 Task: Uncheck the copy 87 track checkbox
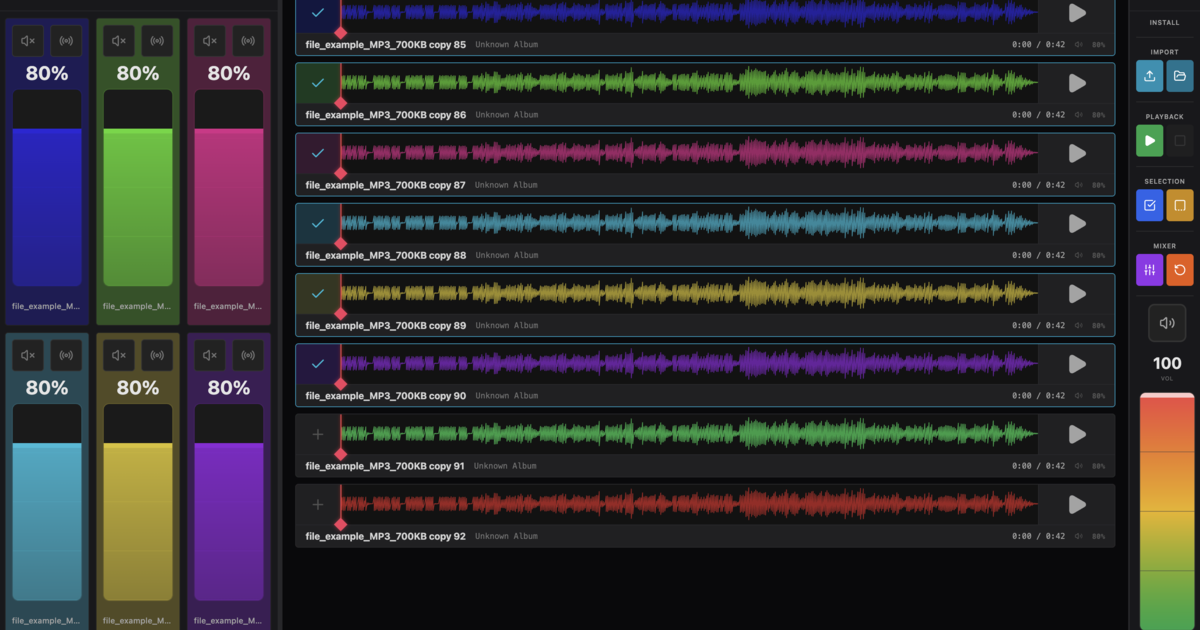pos(318,154)
